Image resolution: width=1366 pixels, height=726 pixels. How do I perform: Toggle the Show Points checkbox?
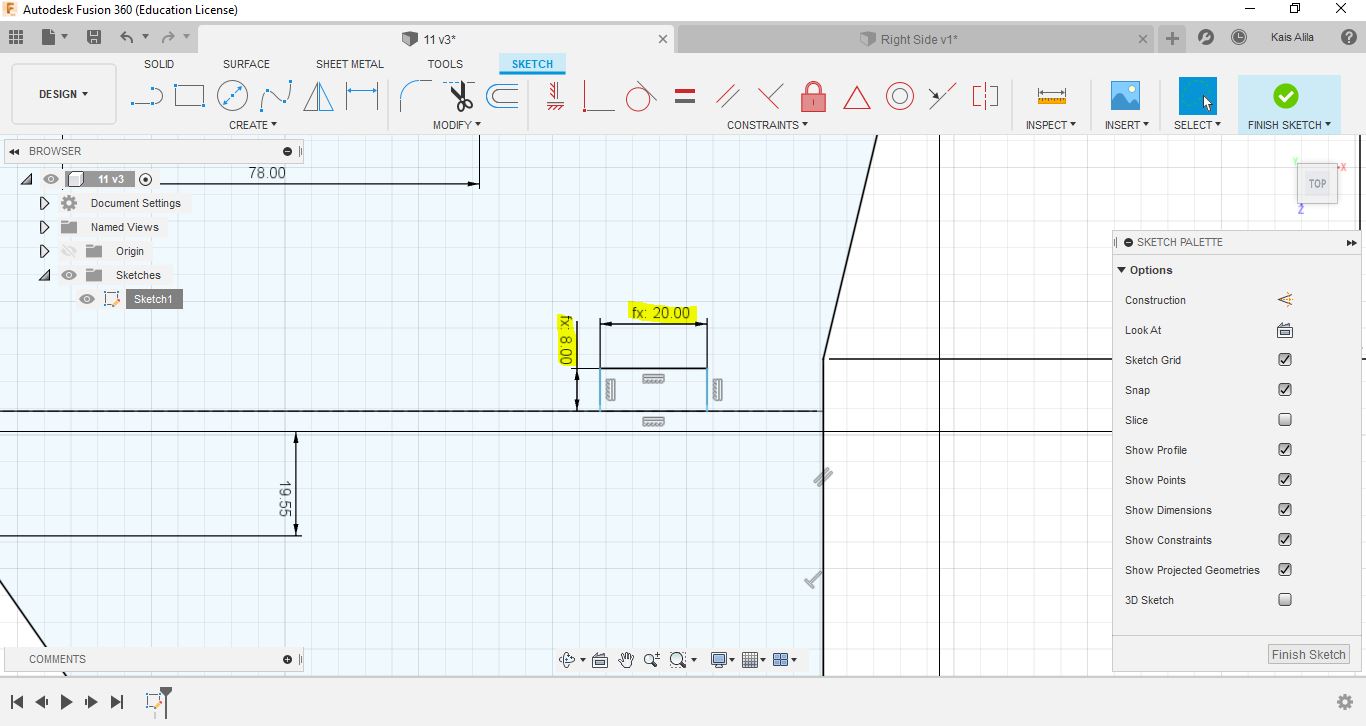[1285, 480]
